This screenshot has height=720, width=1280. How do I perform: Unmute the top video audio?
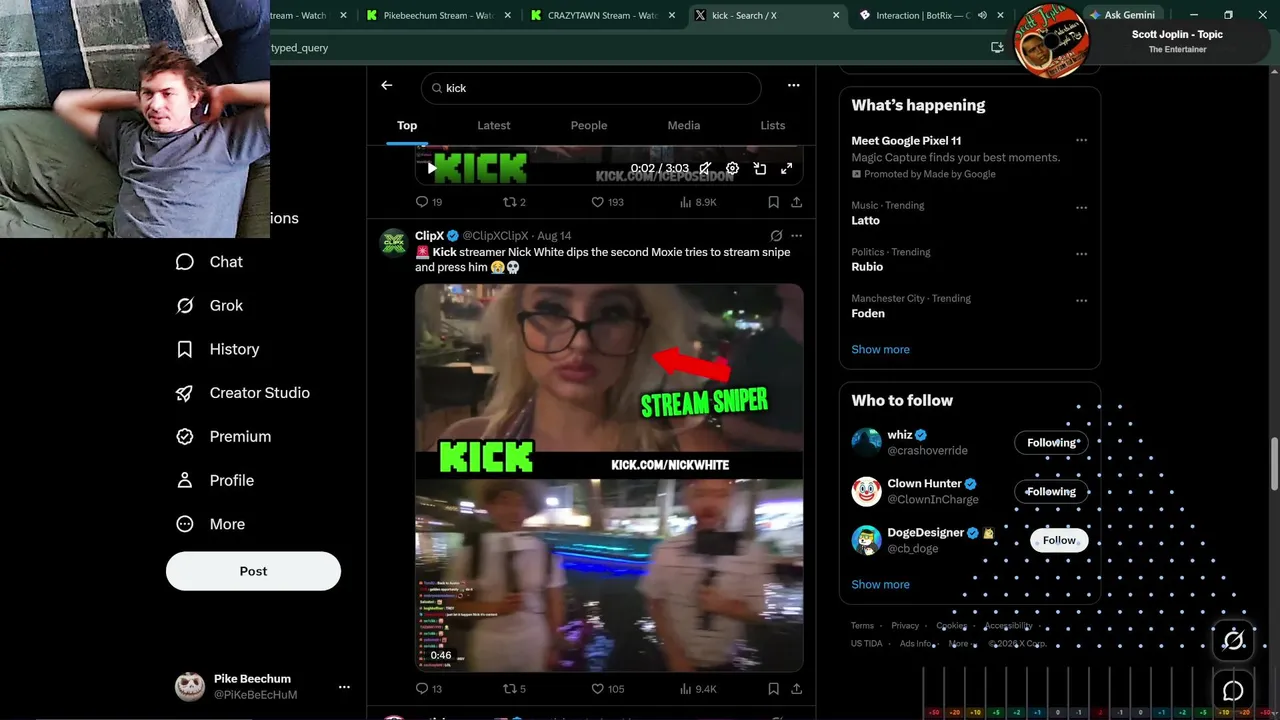coord(705,169)
